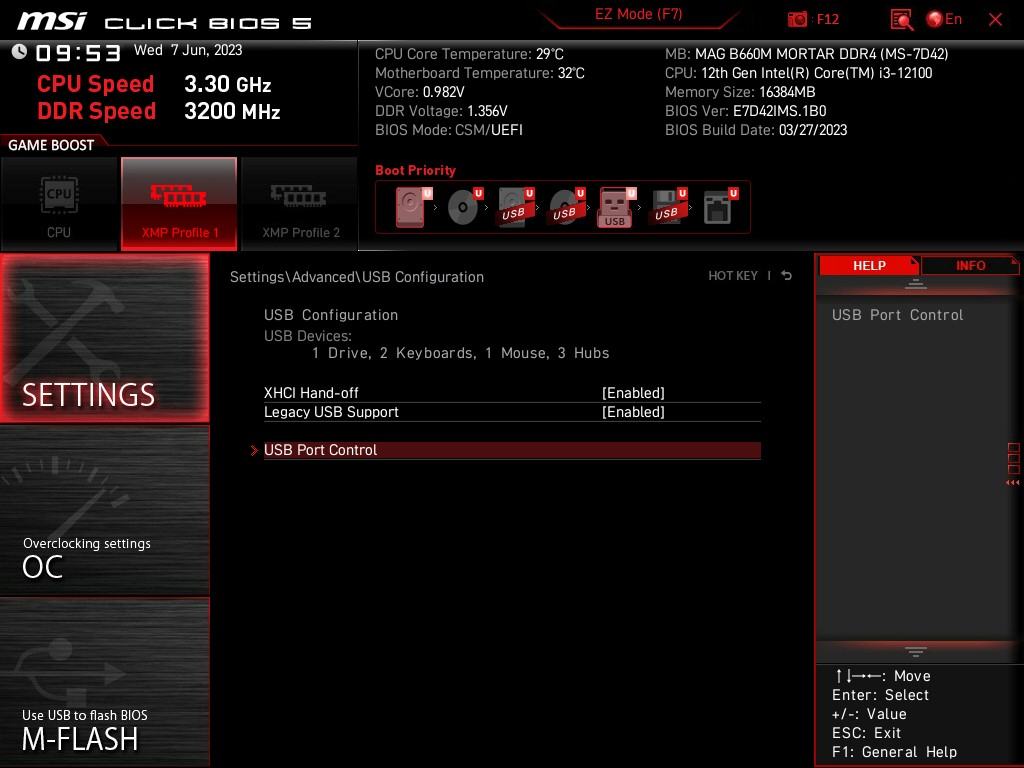Open the SETTINGS section
Image resolution: width=1024 pixels, height=768 pixels.
pyautogui.click(x=104, y=338)
